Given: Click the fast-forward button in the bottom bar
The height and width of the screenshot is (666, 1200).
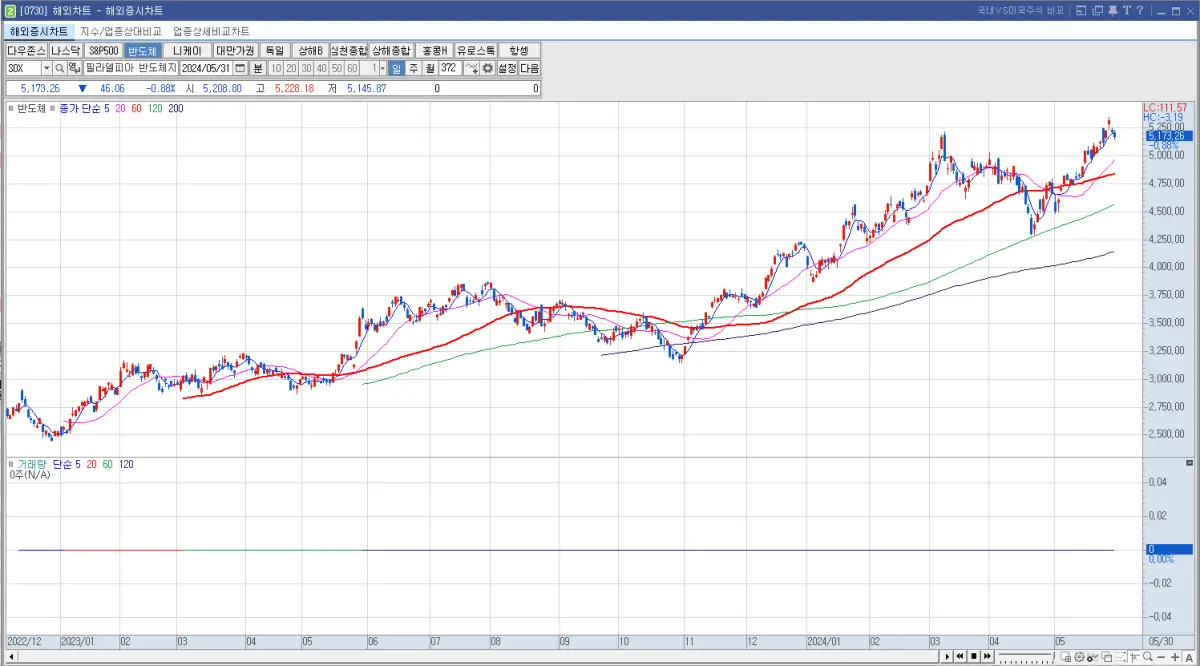Looking at the screenshot, I should point(987,656).
